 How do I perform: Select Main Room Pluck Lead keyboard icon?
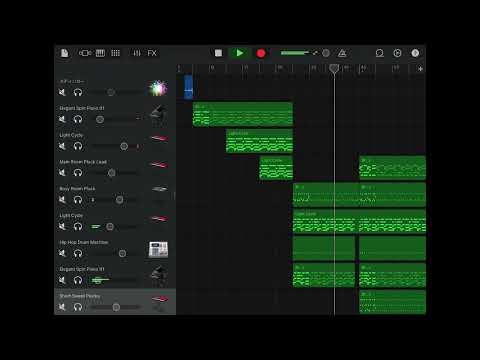tap(159, 165)
